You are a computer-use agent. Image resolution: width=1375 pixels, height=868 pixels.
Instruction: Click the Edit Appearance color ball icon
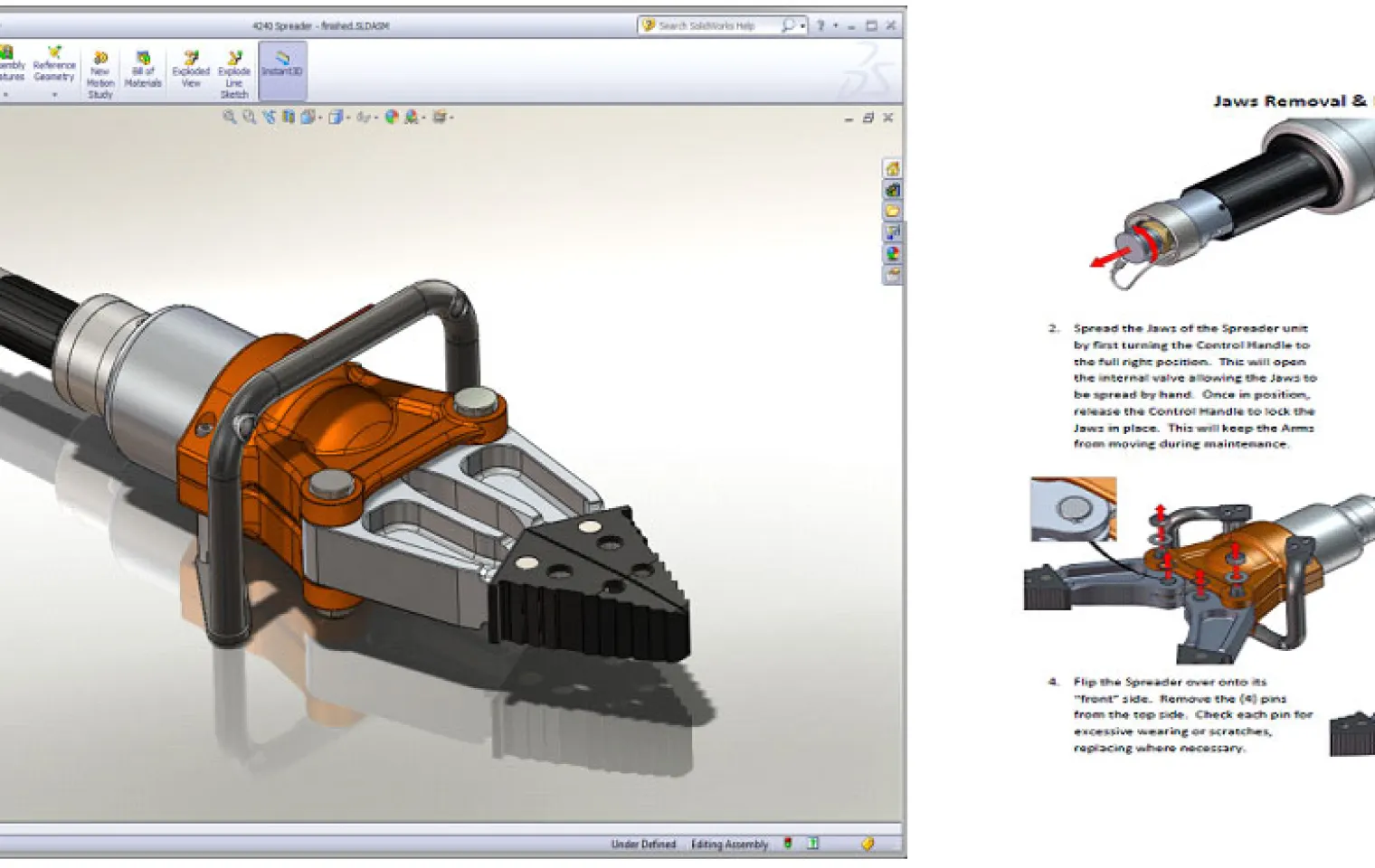pos(392,117)
